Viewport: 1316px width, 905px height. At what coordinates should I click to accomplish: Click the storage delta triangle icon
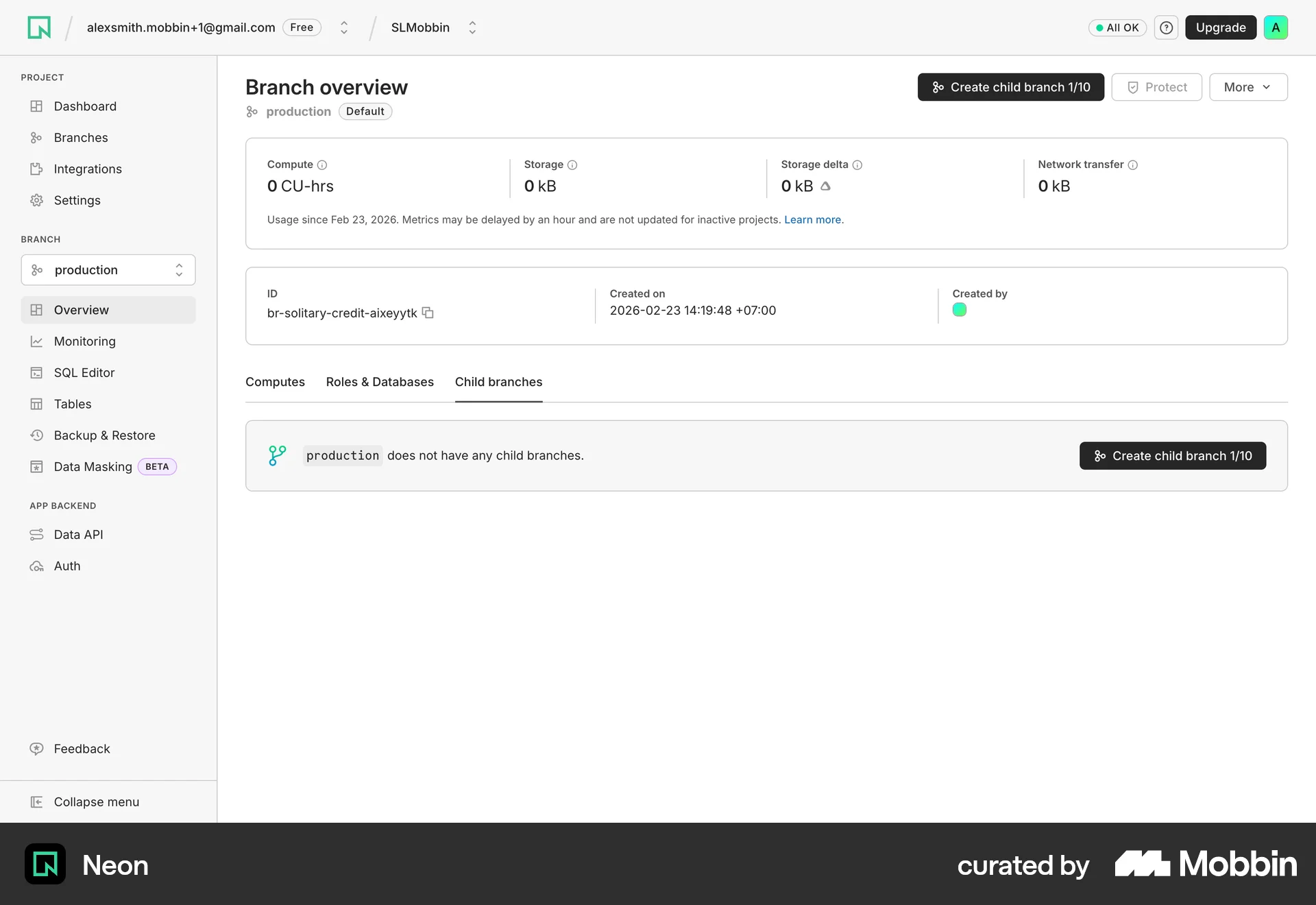(826, 186)
